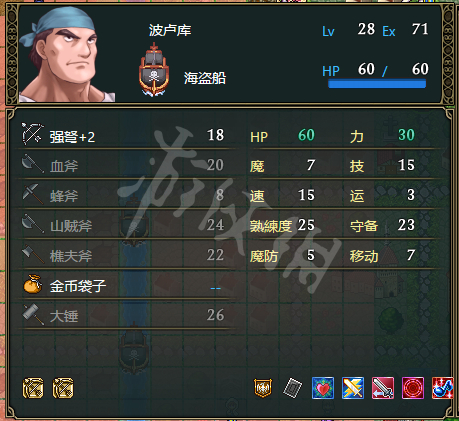Click the 金币袋子 item name
The width and height of the screenshot is (459, 421).
[78, 286]
